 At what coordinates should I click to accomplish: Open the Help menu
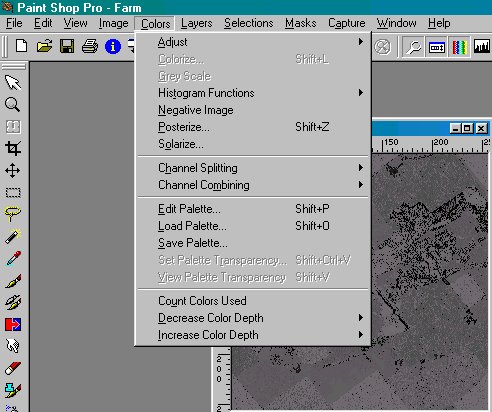coord(439,23)
